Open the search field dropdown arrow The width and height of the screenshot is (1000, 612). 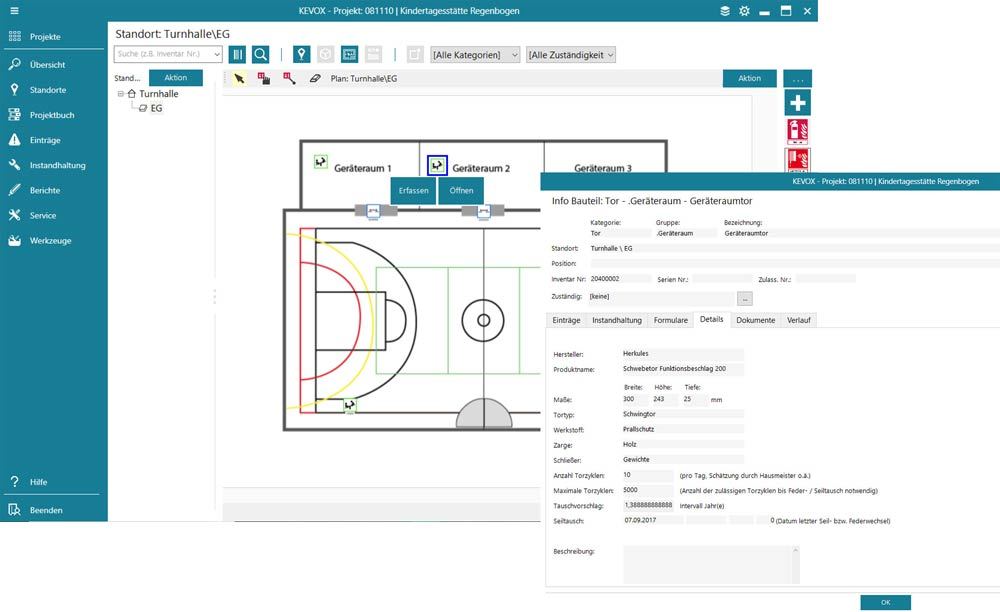pos(217,54)
